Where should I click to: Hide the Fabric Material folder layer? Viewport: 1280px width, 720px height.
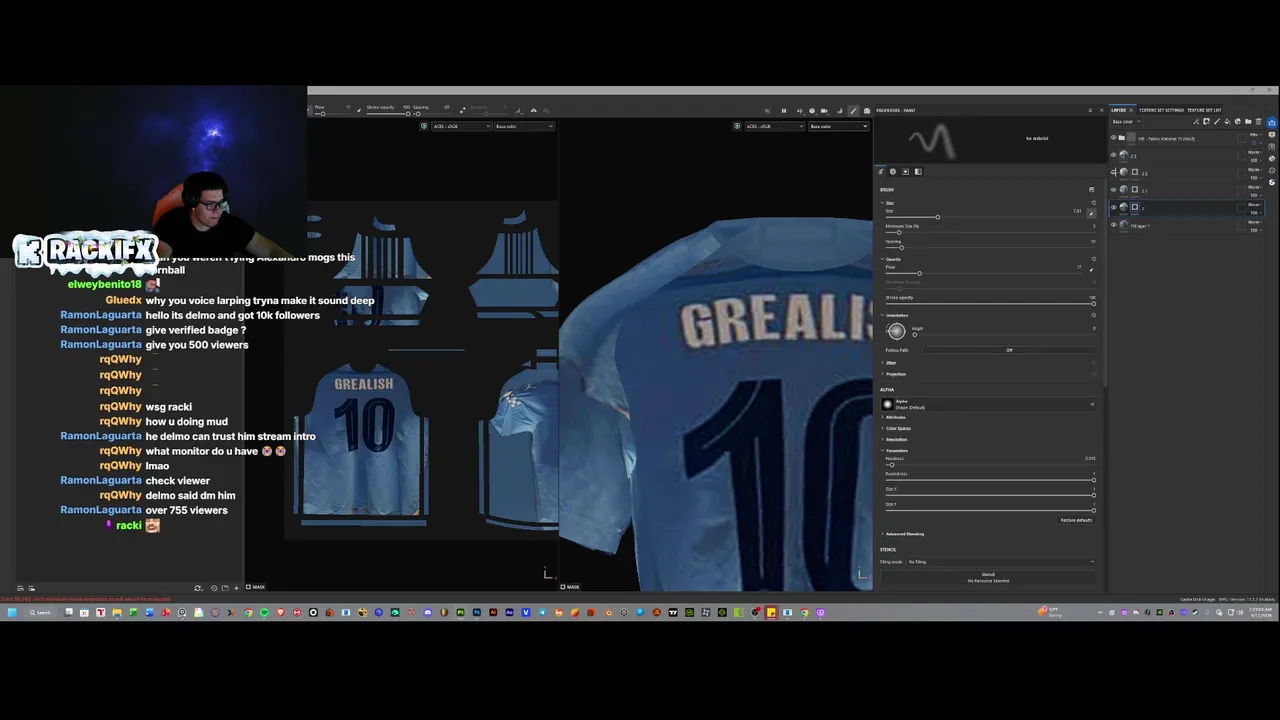coord(1113,138)
